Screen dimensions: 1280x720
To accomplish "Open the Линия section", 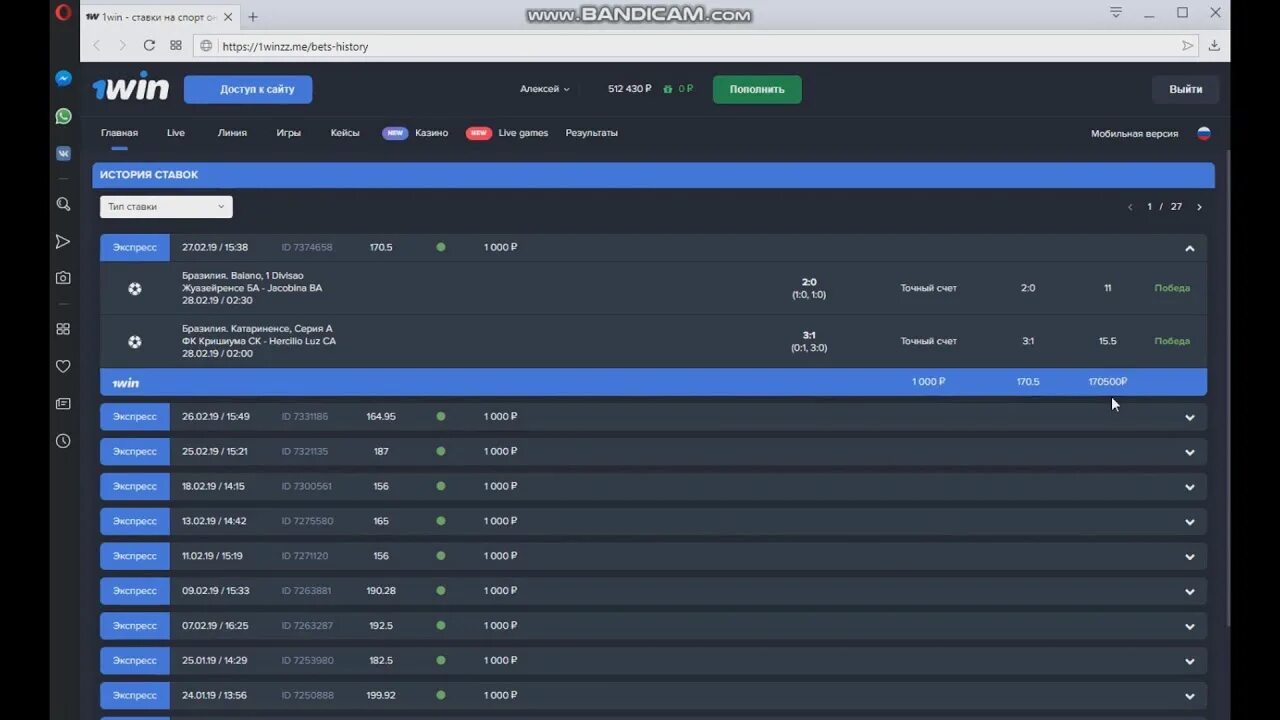I will point(232,133).
